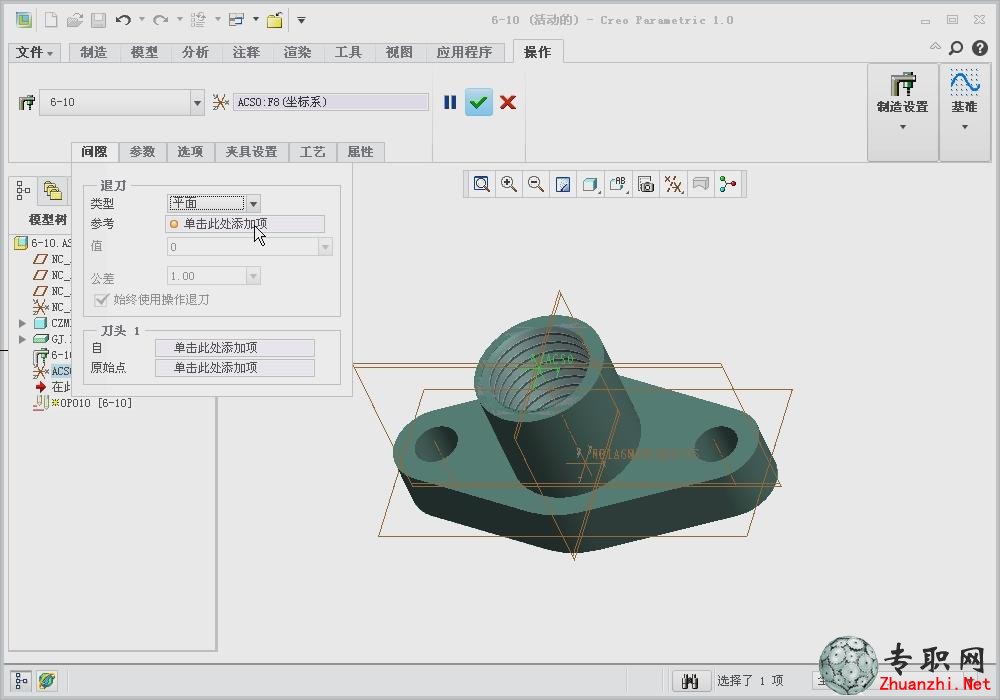Screen dimensions: 1000x700
Task: Click the ACS0:F8 coordinate system field
Action: 330,102
